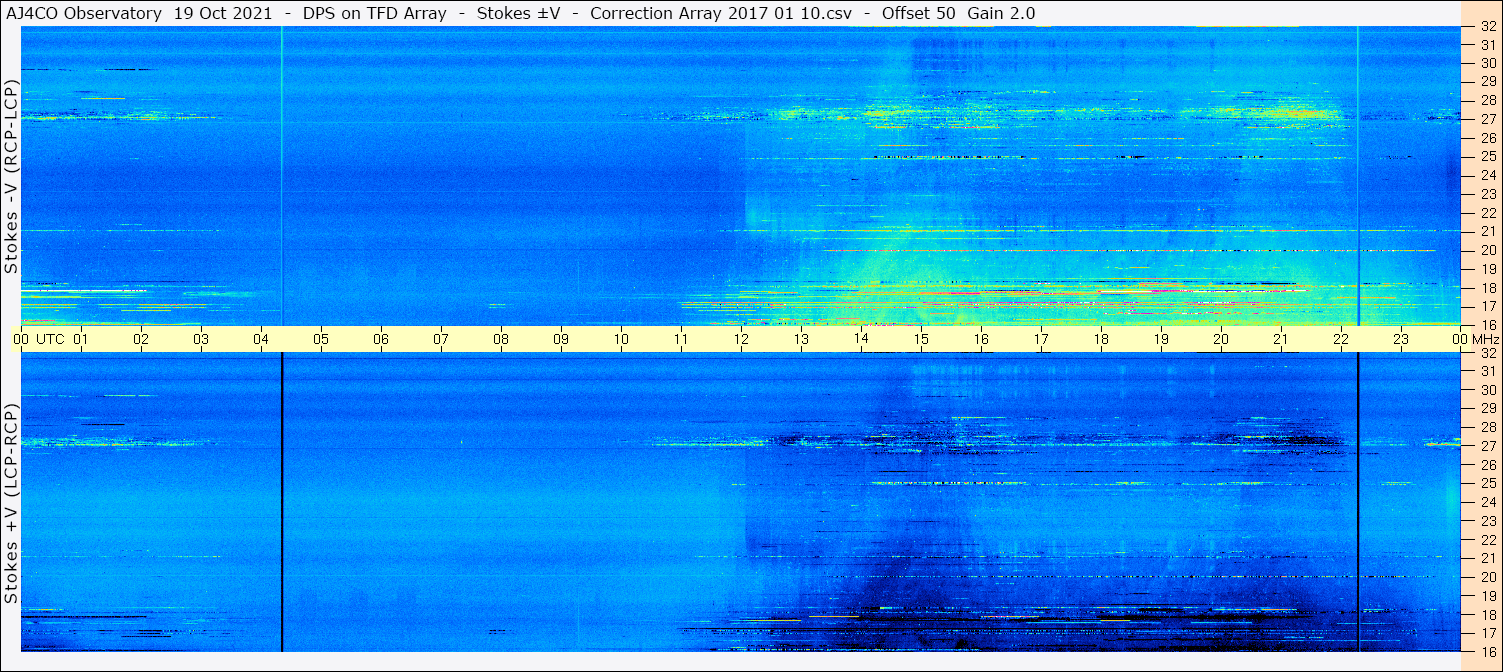
Task: Click the Offset 50 value in header
Action: 917,13
